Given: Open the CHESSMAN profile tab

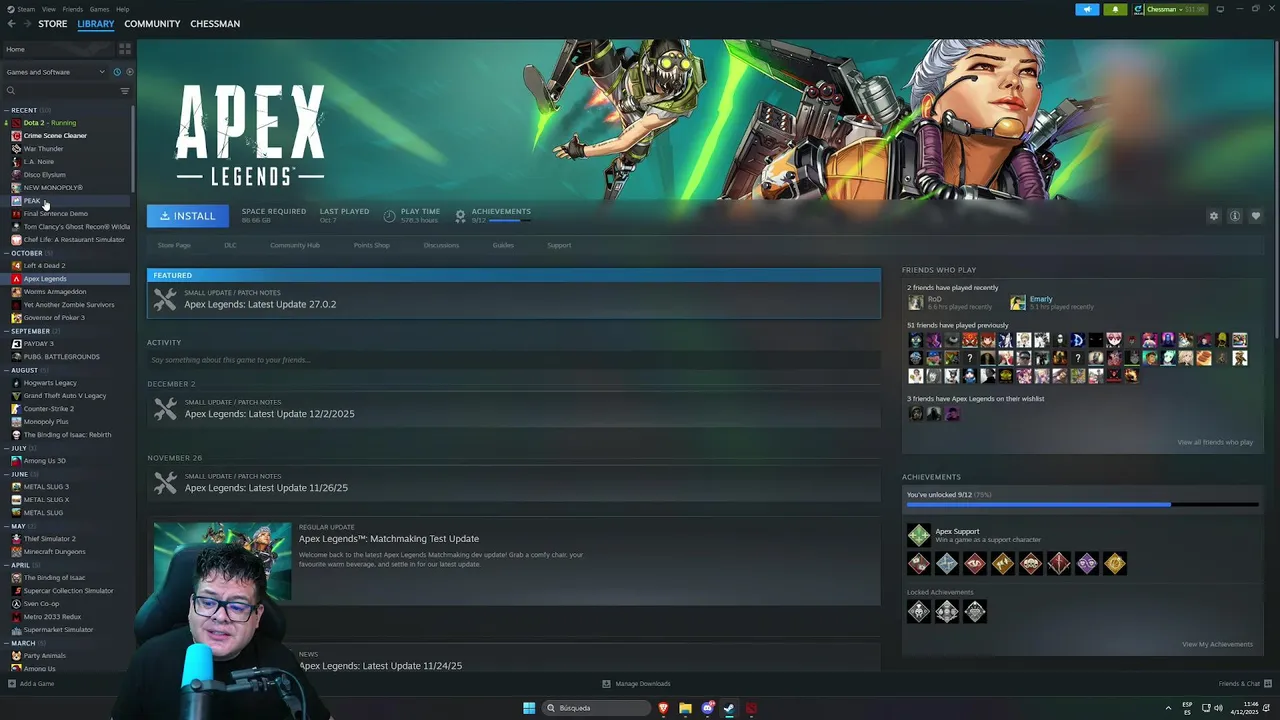Looking at the screenshot, I should click(215, 23).
